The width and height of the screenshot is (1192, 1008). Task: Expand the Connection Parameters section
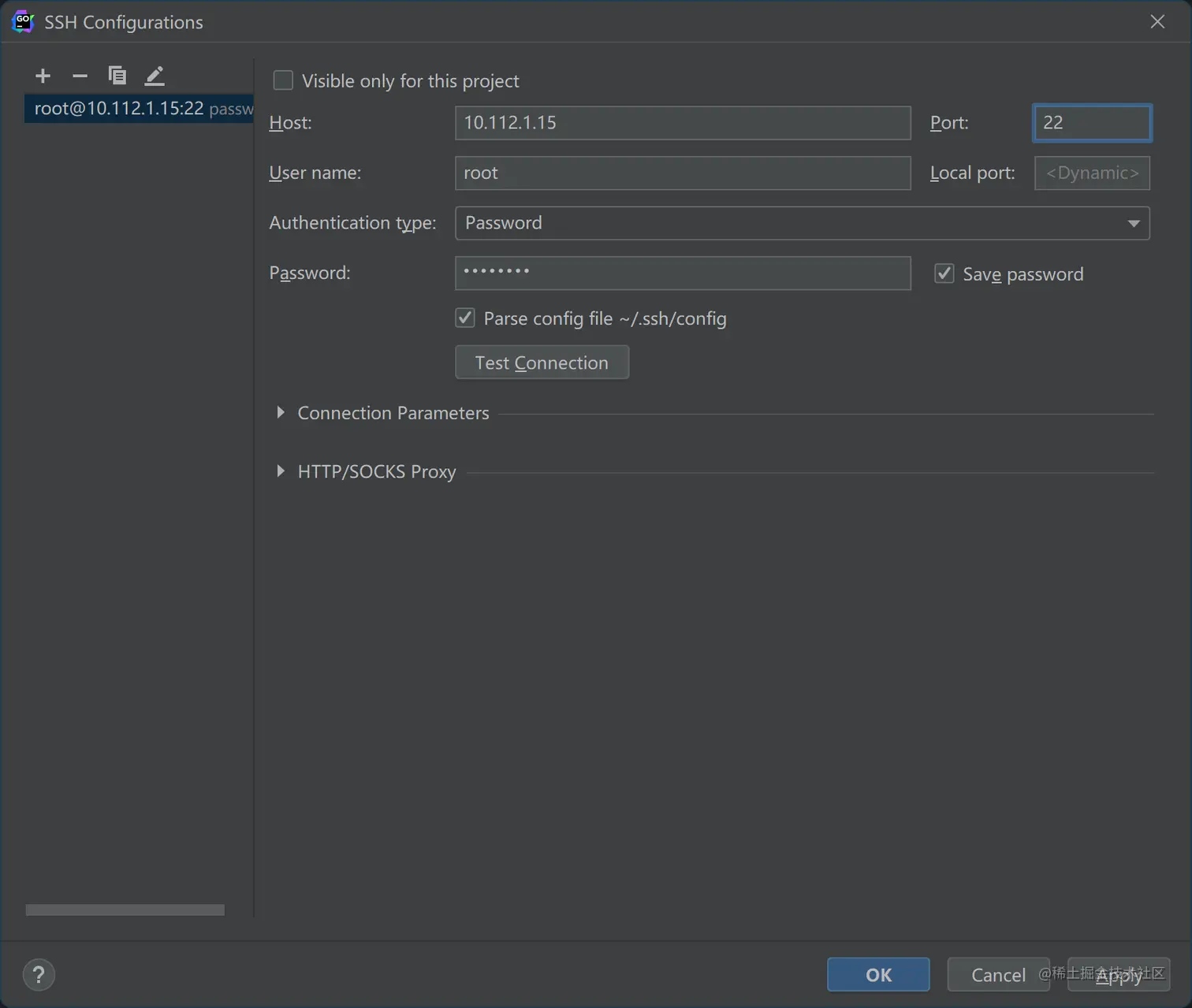pos(281,412)
